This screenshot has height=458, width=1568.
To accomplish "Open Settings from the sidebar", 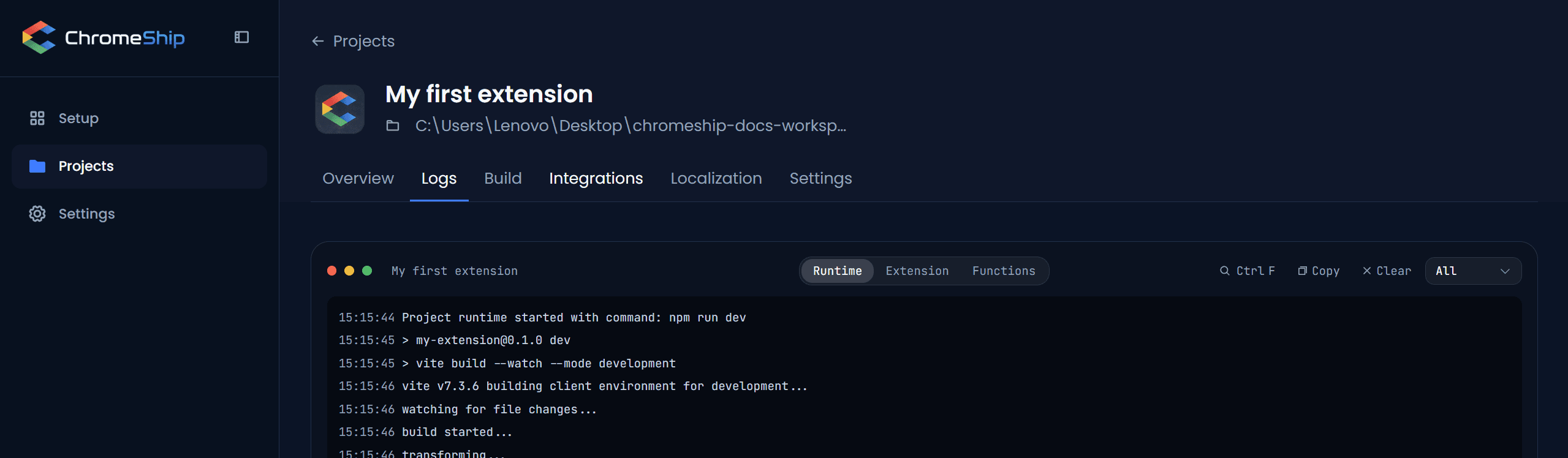I will pos(139,214).
